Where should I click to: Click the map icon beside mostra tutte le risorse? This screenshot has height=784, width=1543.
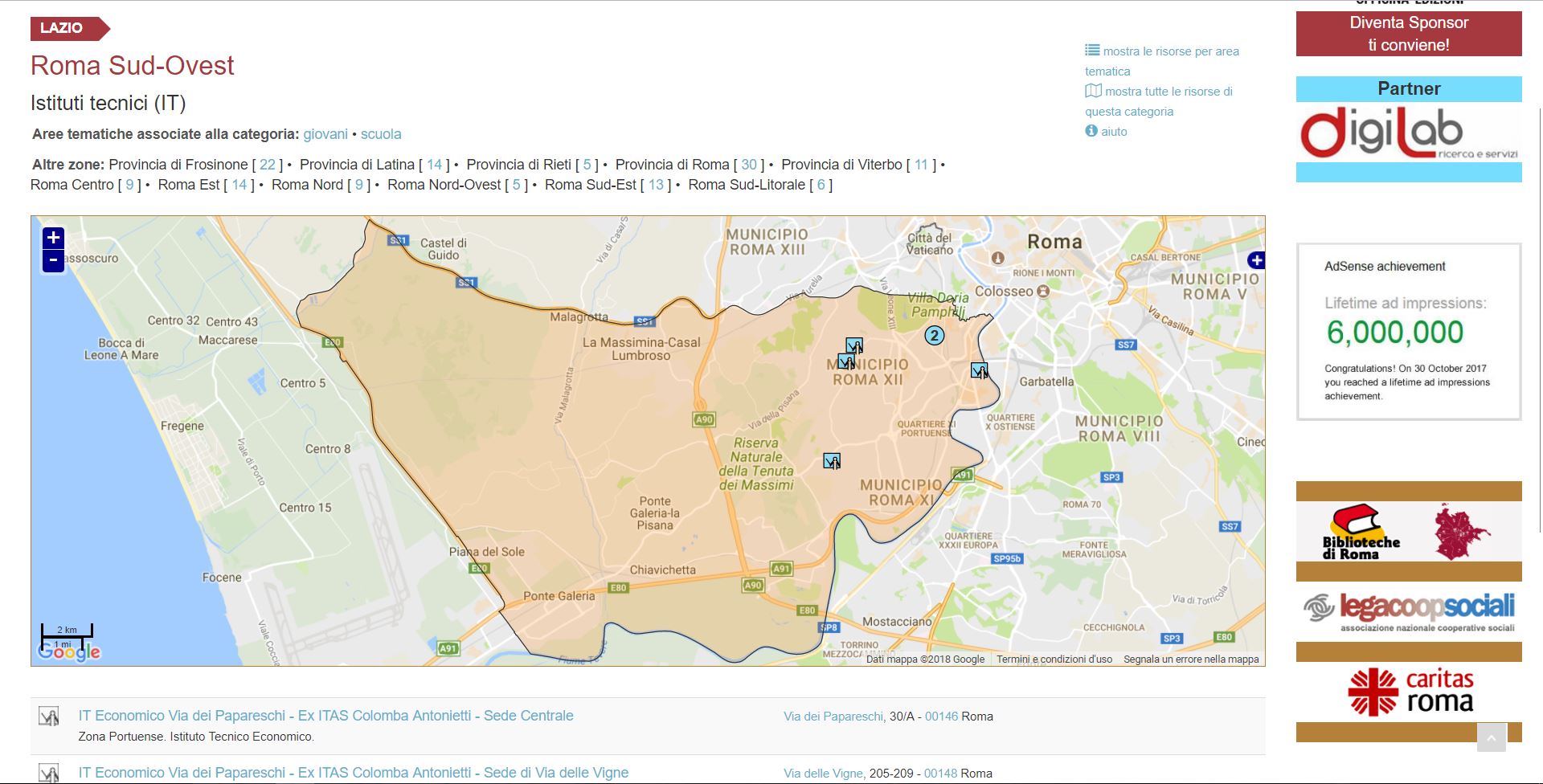click(1093, 91)
